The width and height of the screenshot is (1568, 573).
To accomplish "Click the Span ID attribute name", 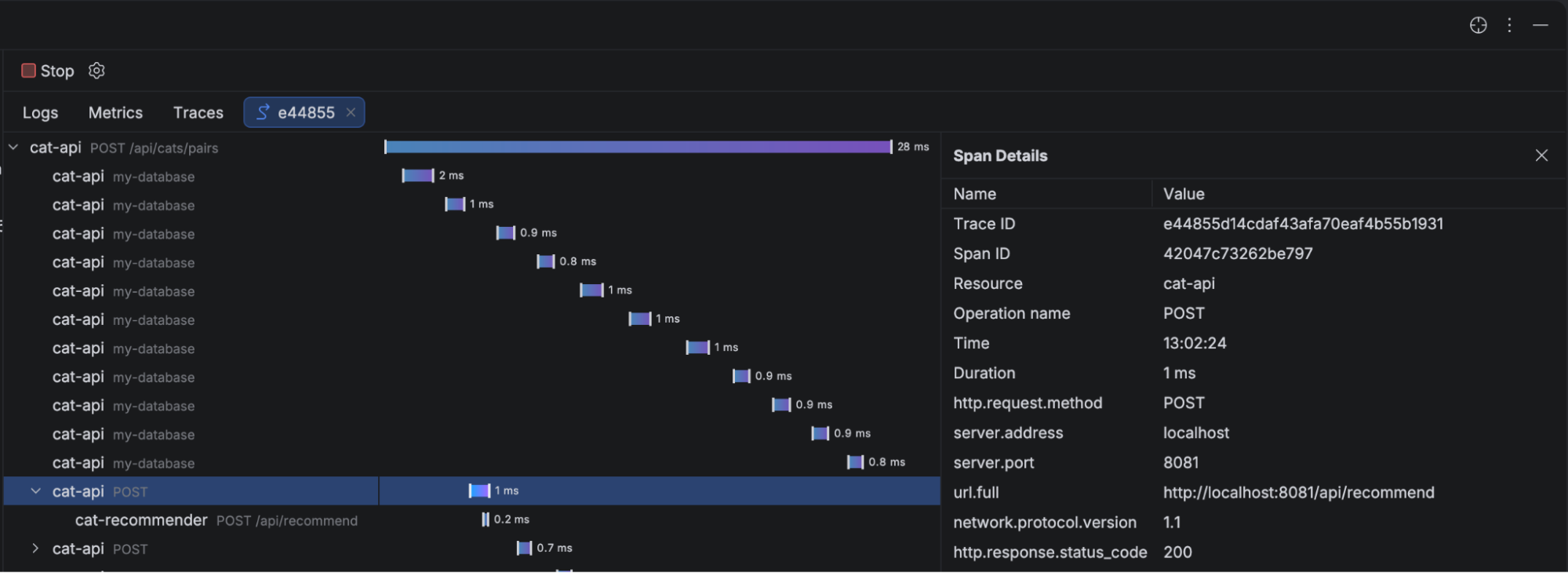I will click(x=981, y=254).
